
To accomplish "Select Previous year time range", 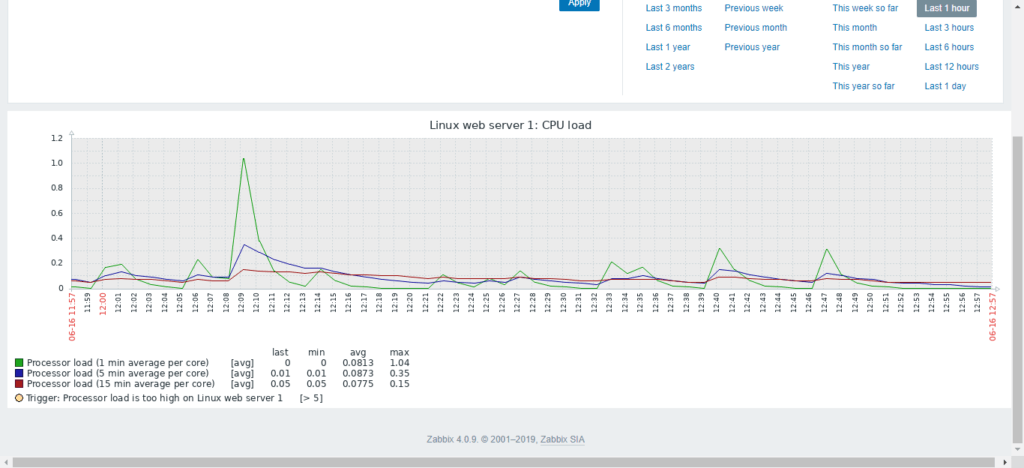I will coord(752,47).
